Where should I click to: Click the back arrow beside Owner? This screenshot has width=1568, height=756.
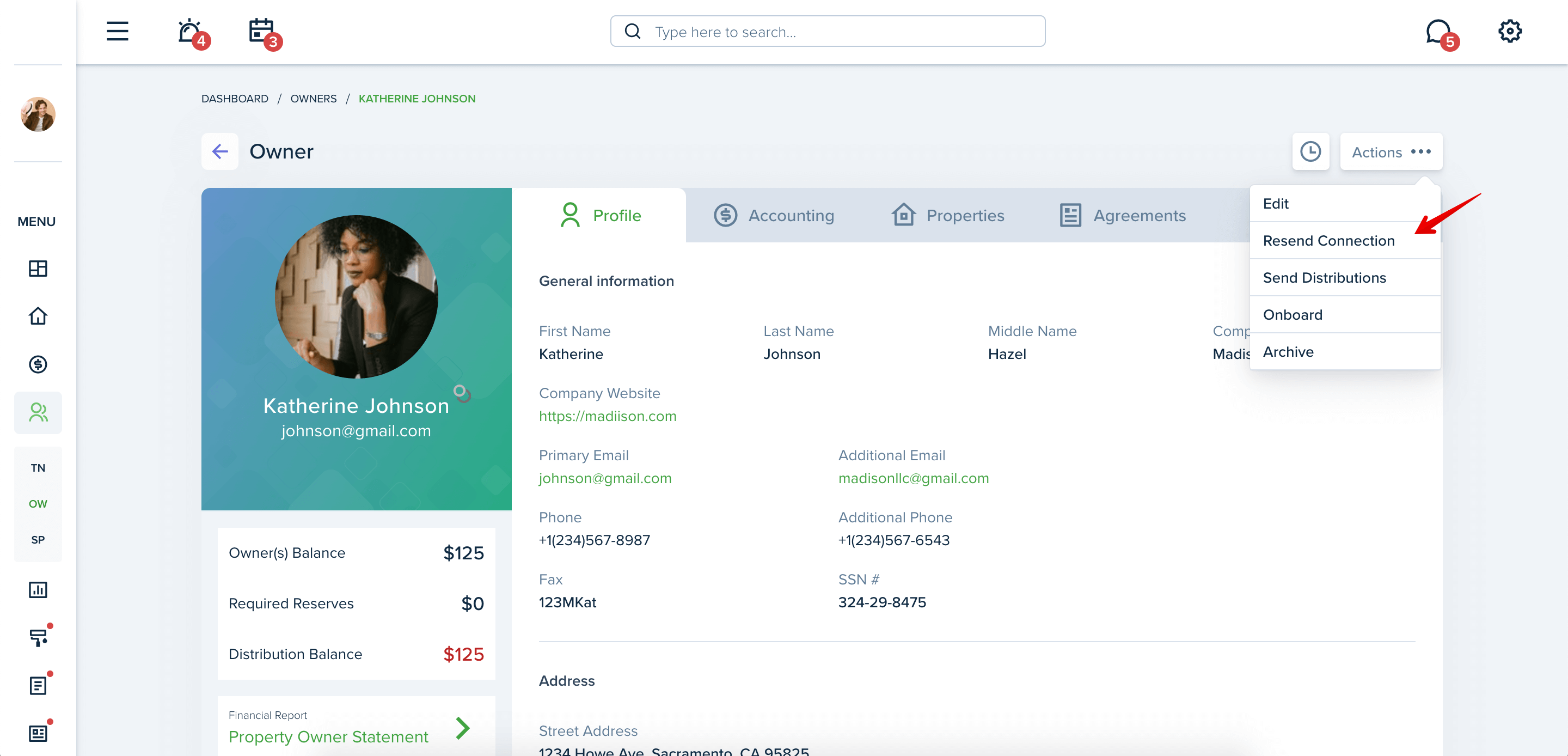coord(220,151)
